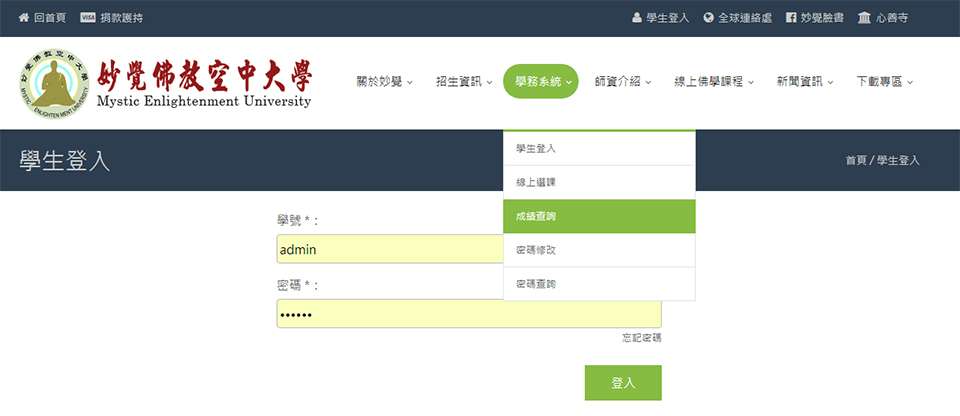Click the home icon beside 回首頁
This screenshot has height=416, width=960.
coord(24,18)
